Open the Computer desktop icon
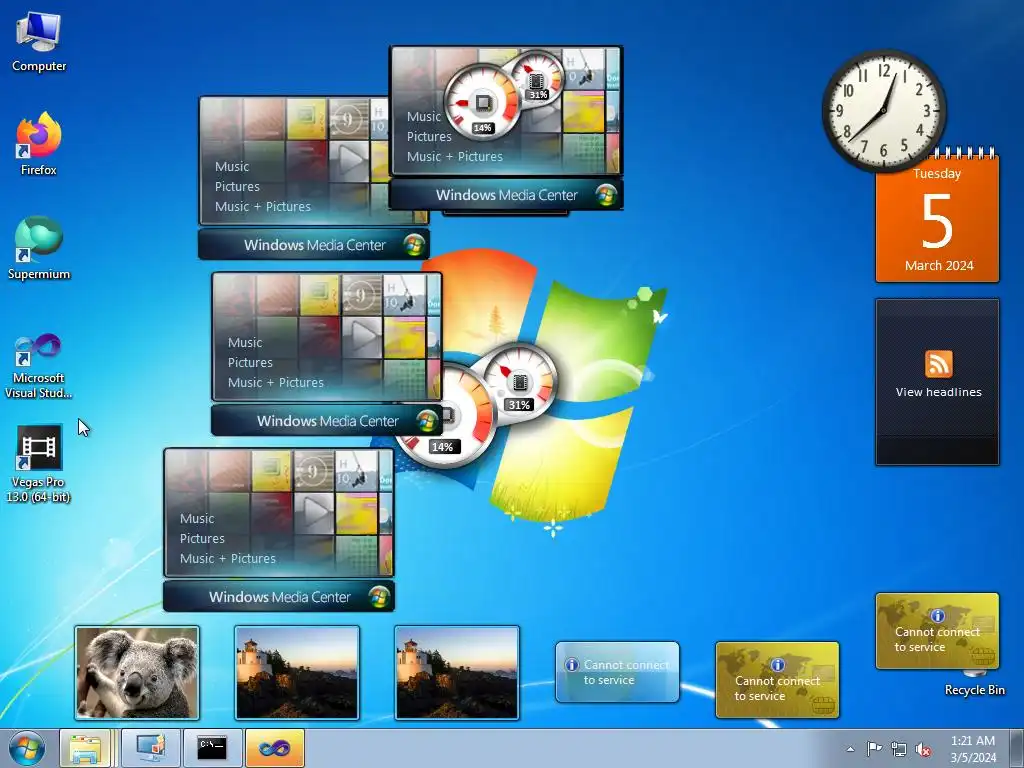1024x768 pixels. (39, 40)
